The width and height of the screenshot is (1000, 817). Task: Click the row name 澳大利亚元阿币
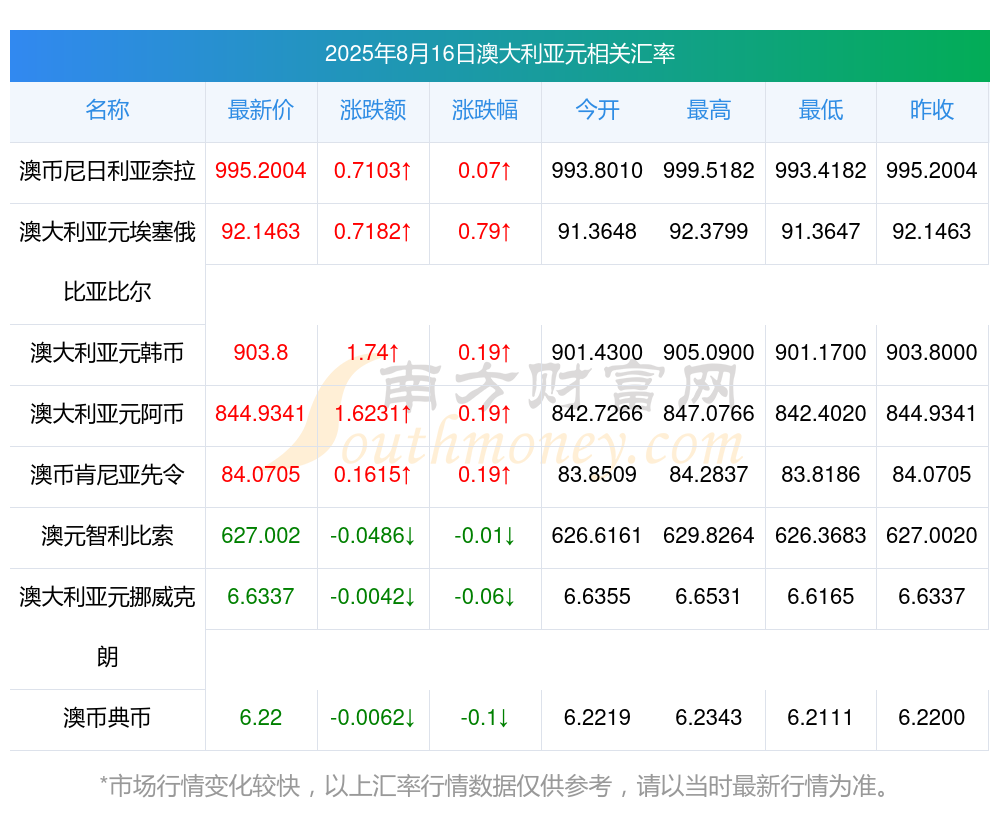(x=107, y=414)
